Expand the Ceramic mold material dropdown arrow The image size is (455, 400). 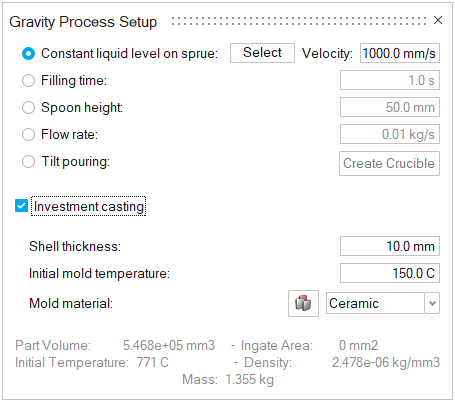pyautogui.click(x=432, y=303)
